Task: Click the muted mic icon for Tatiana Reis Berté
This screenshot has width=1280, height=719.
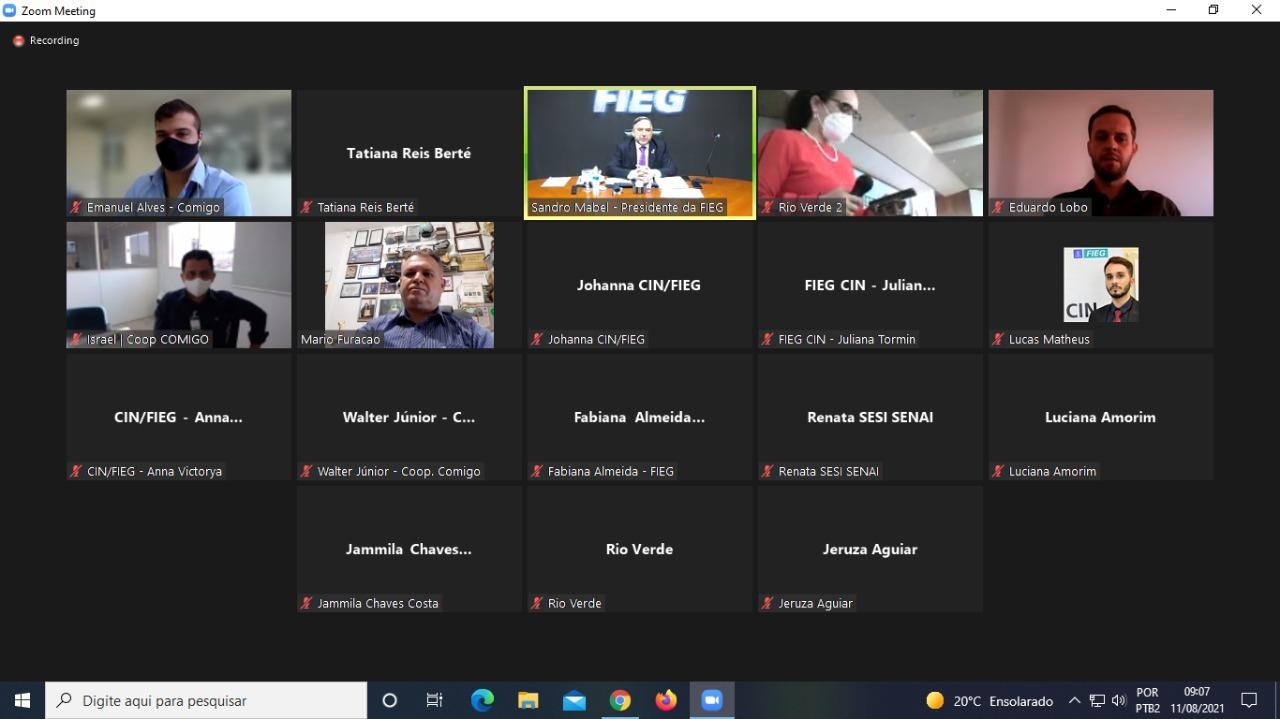Action: click(x=307, y=207)
